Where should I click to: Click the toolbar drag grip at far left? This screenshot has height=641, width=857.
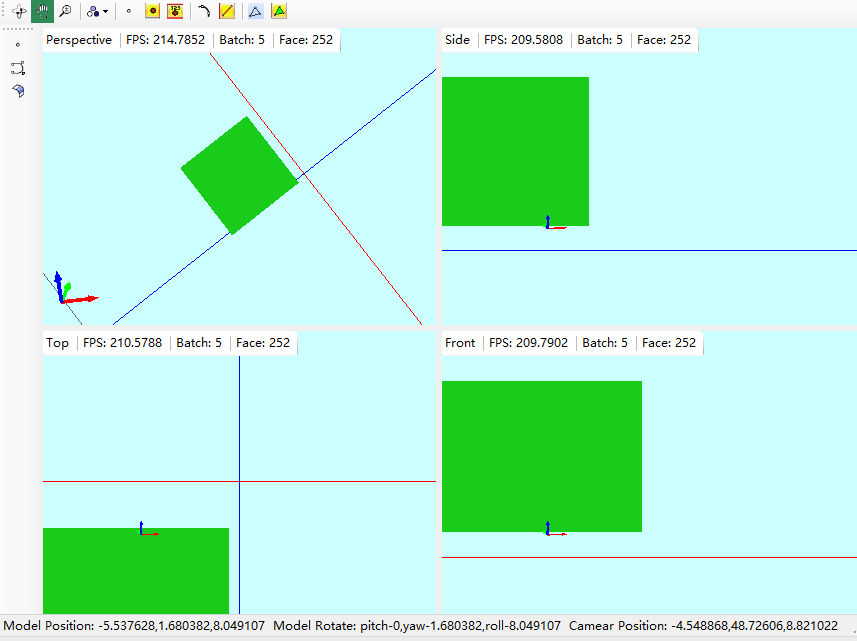[x=4, y=11]
